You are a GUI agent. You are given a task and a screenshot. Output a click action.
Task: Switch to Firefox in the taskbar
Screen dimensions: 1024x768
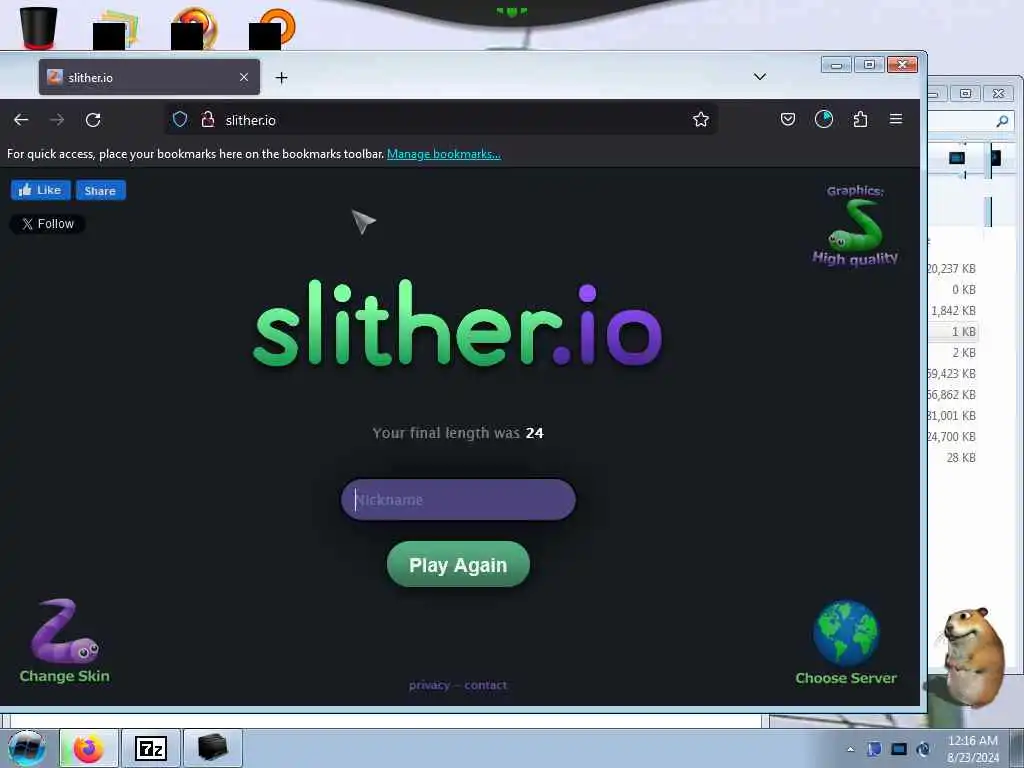pyautogui.click(x=89, y=748)
